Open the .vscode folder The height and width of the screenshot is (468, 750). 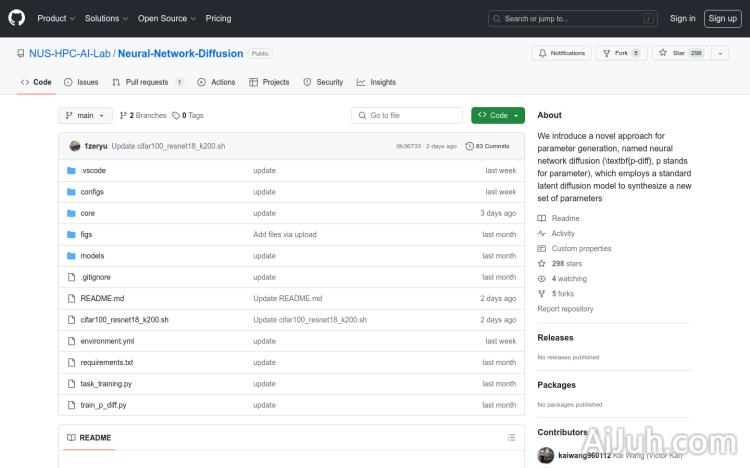tap(93, 171)
